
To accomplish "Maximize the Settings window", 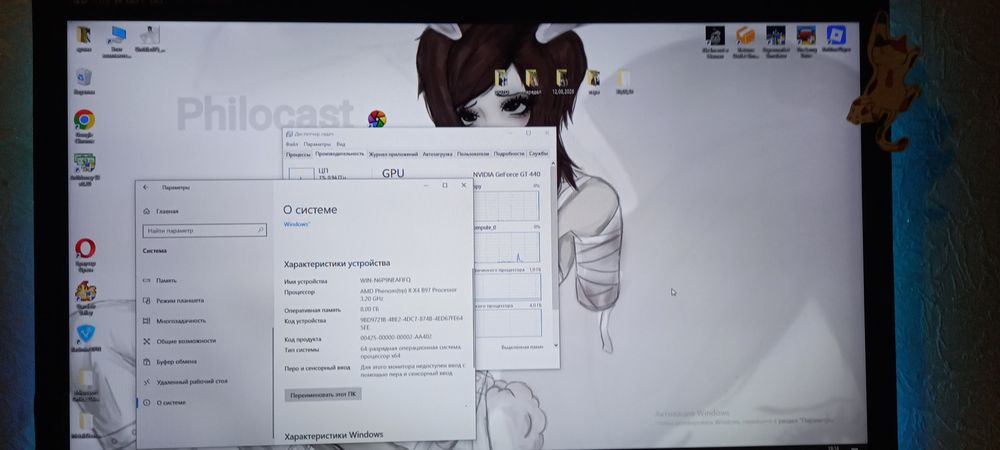I will (445, 185).
